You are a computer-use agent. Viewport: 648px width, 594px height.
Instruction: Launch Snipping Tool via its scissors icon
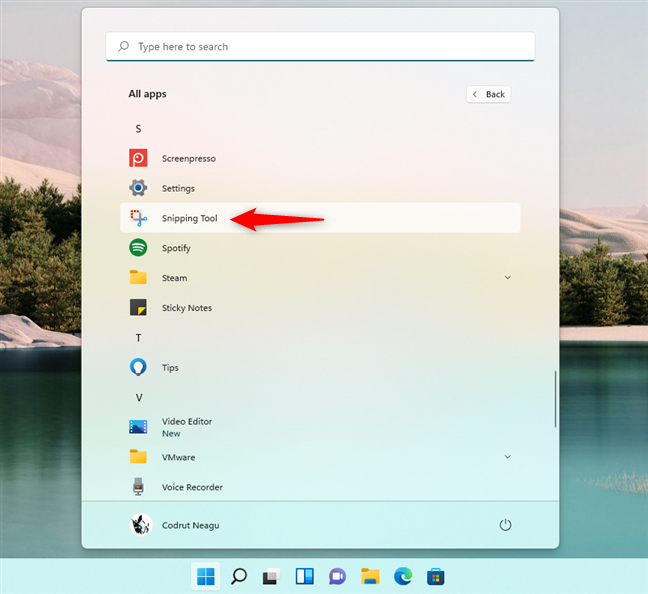138,218
